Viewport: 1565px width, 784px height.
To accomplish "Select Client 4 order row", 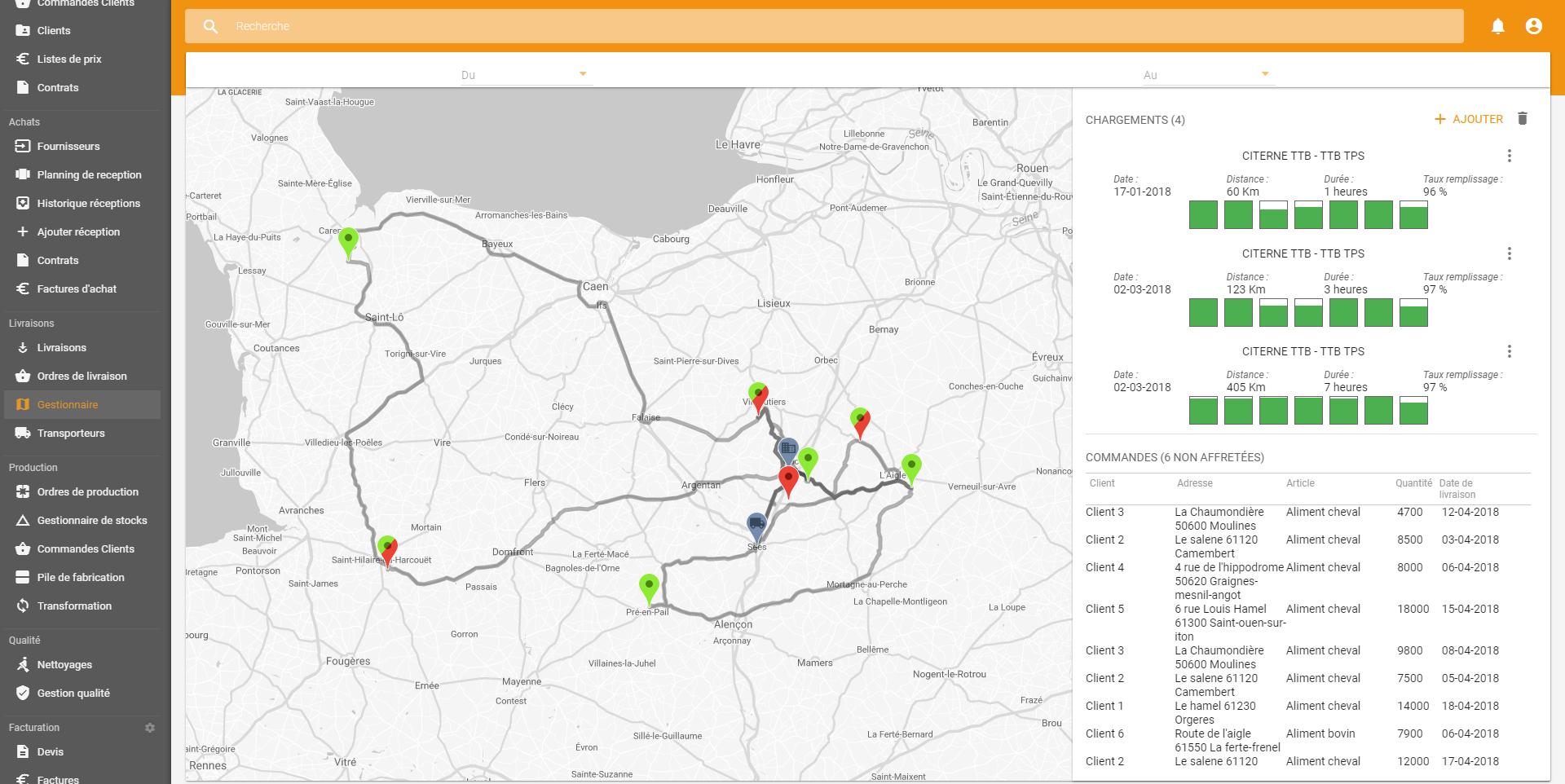I will (1307, 581).
